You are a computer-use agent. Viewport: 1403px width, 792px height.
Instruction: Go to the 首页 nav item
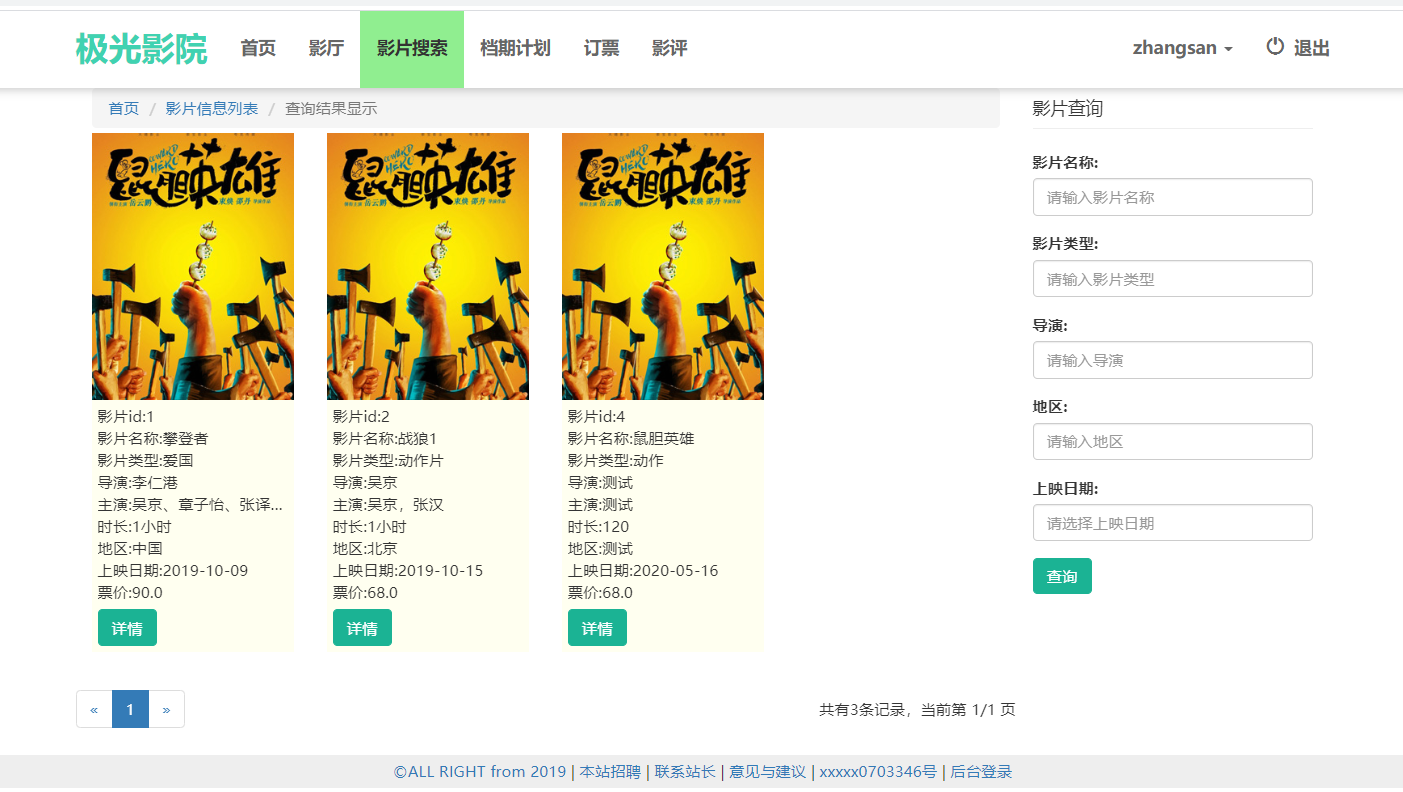click(258, 49)
